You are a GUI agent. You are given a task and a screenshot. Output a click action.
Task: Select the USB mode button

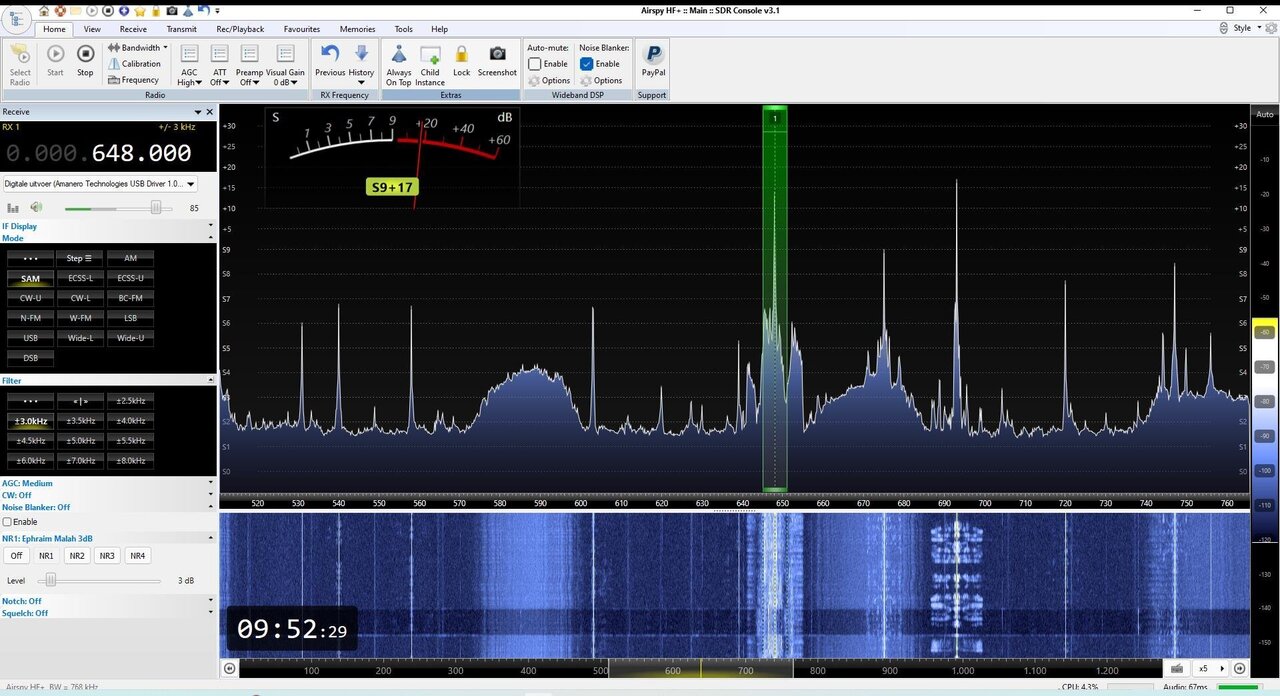31,338
